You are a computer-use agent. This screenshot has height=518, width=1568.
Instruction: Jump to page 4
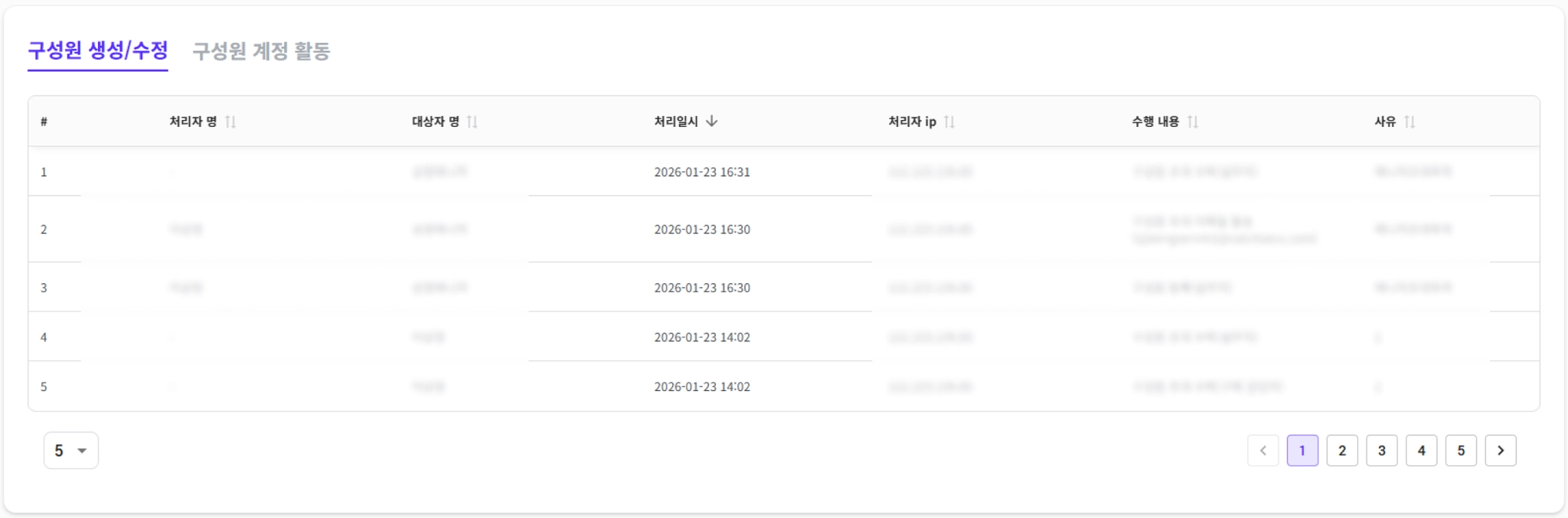point(1422,451)
